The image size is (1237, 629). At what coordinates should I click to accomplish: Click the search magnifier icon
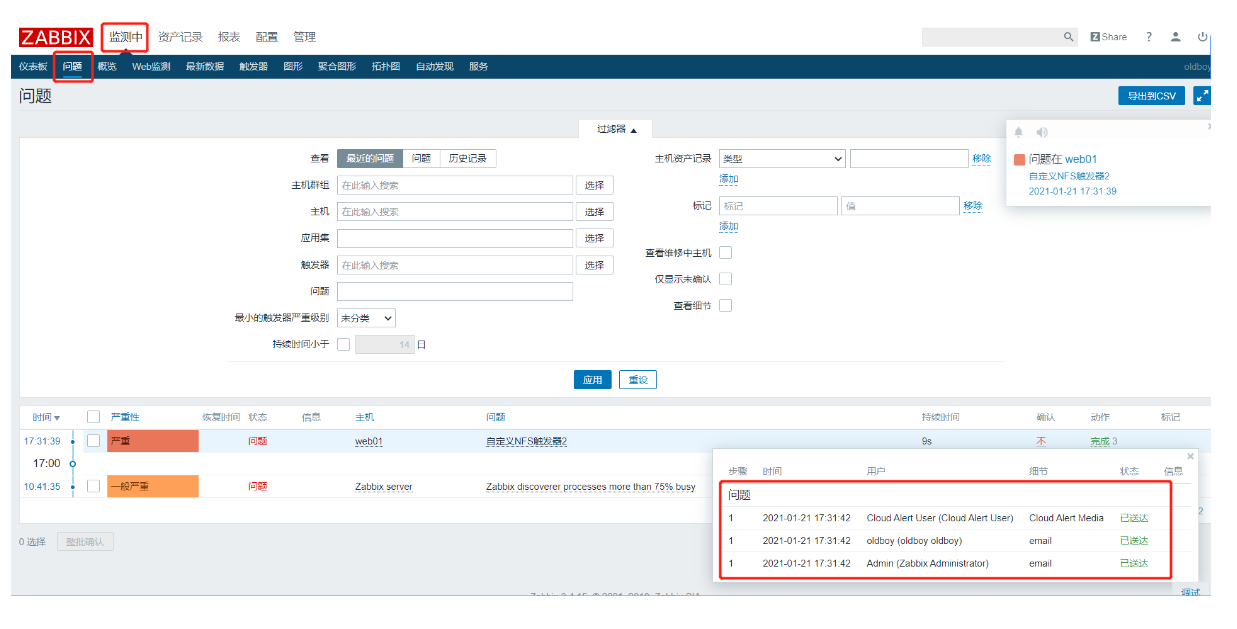click(1068, 37)
